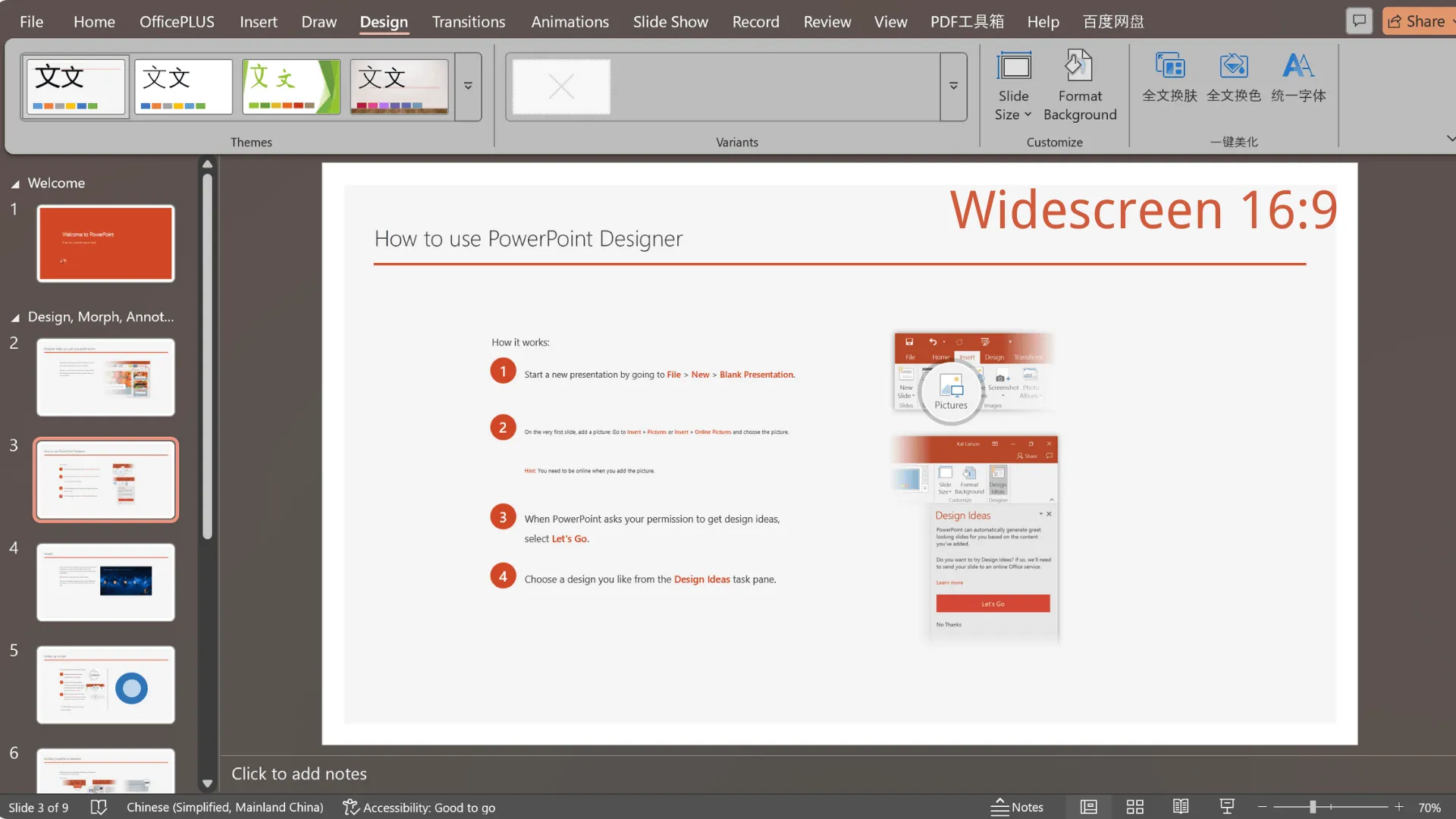The image size is (1456, 819).
Task: Open the OfficePLUS tab
Action: [x=177, y=22]
